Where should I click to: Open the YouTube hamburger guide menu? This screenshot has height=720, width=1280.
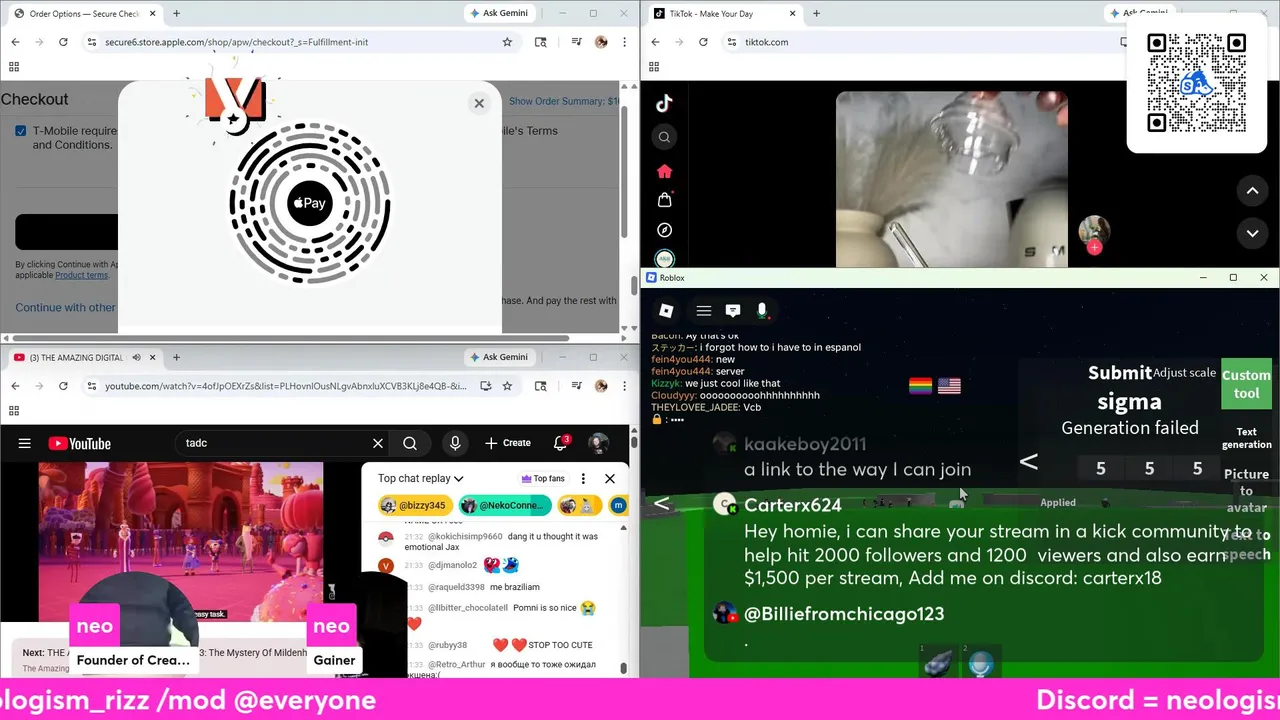[25, 443]
